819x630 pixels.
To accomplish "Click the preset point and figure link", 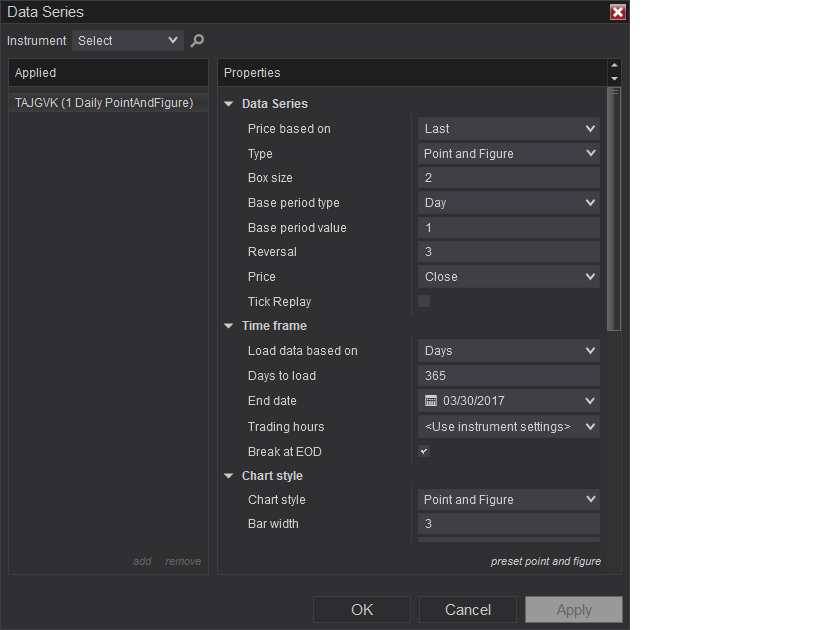I will point(545,561).
